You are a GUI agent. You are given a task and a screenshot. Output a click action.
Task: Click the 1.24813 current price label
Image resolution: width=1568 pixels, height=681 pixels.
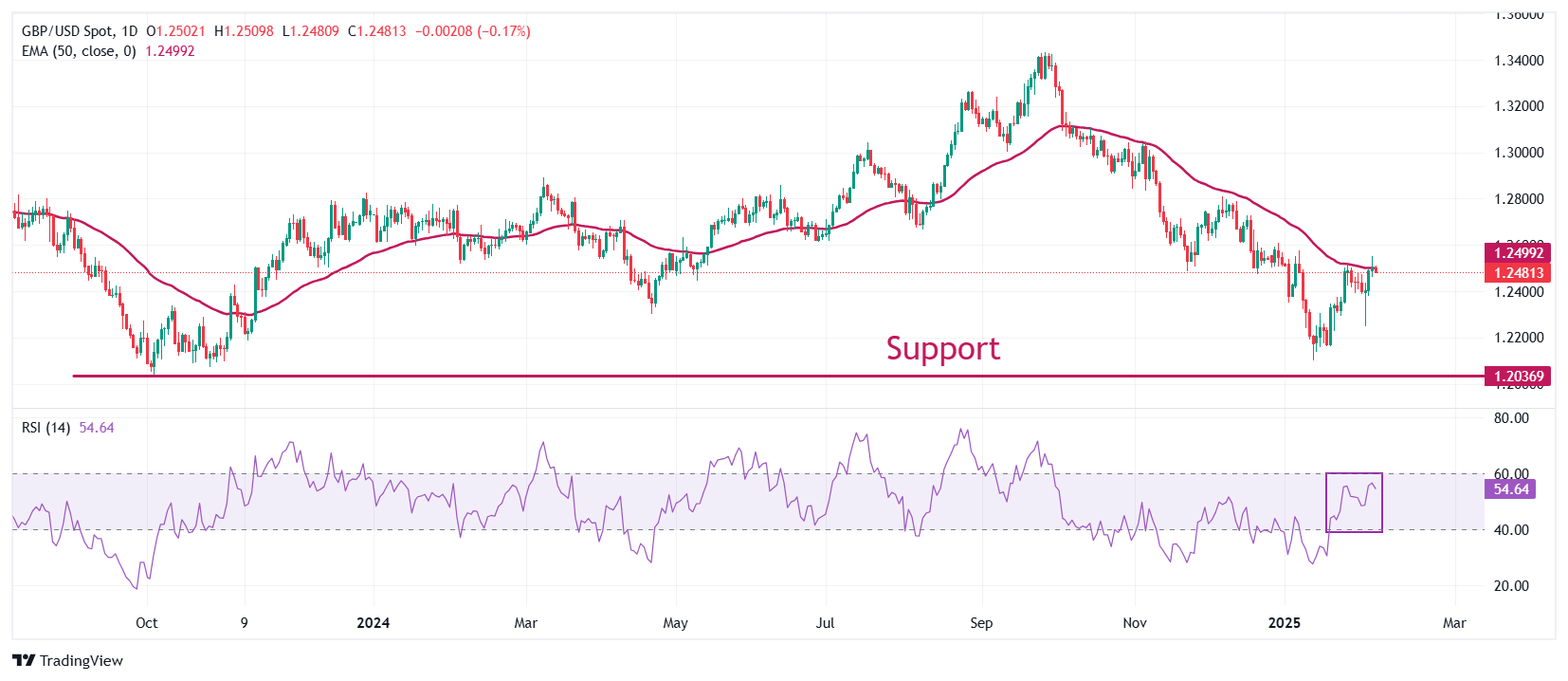[1518, 273]
